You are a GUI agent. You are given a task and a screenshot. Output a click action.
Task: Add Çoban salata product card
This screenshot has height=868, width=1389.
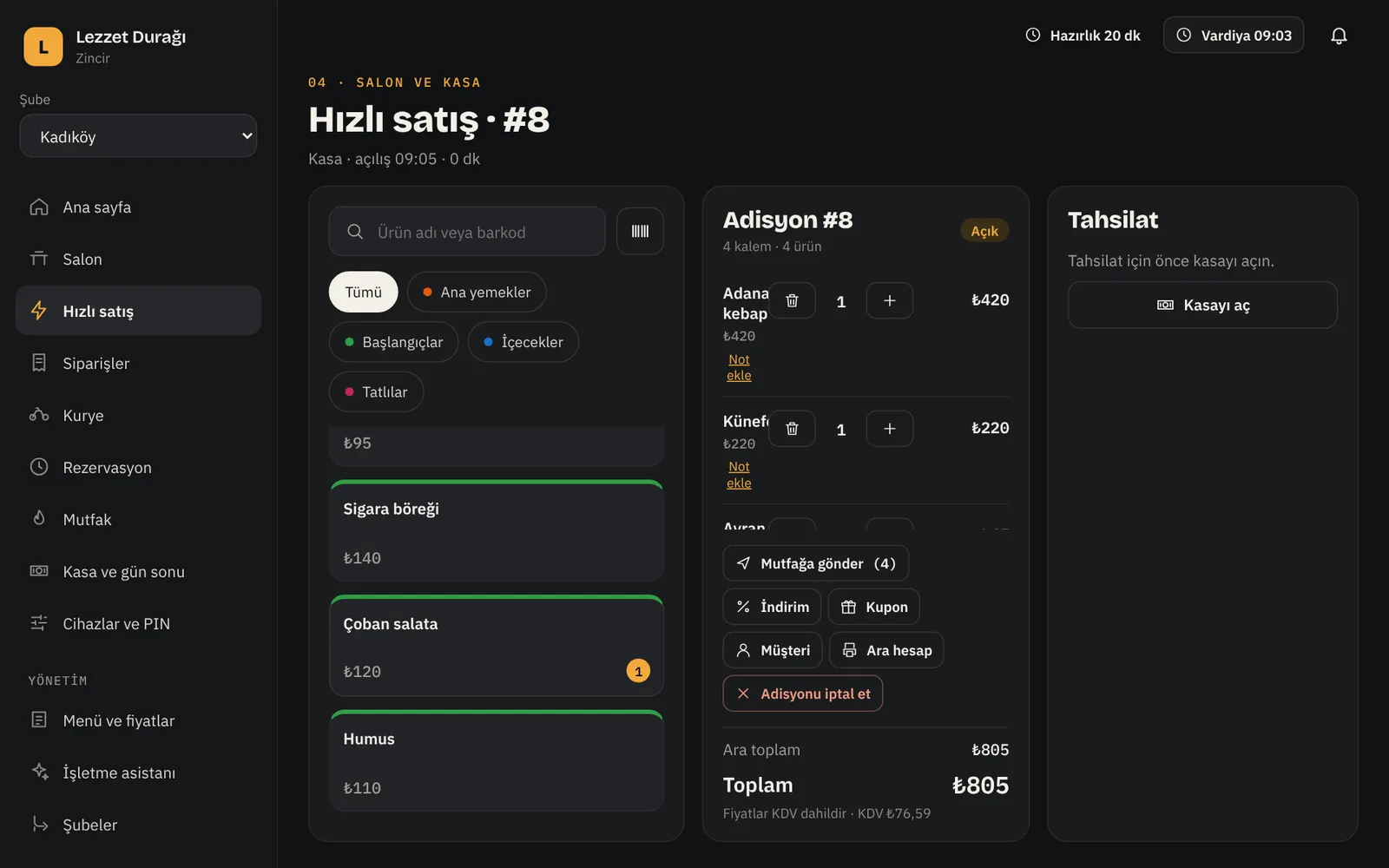(497, 646)
